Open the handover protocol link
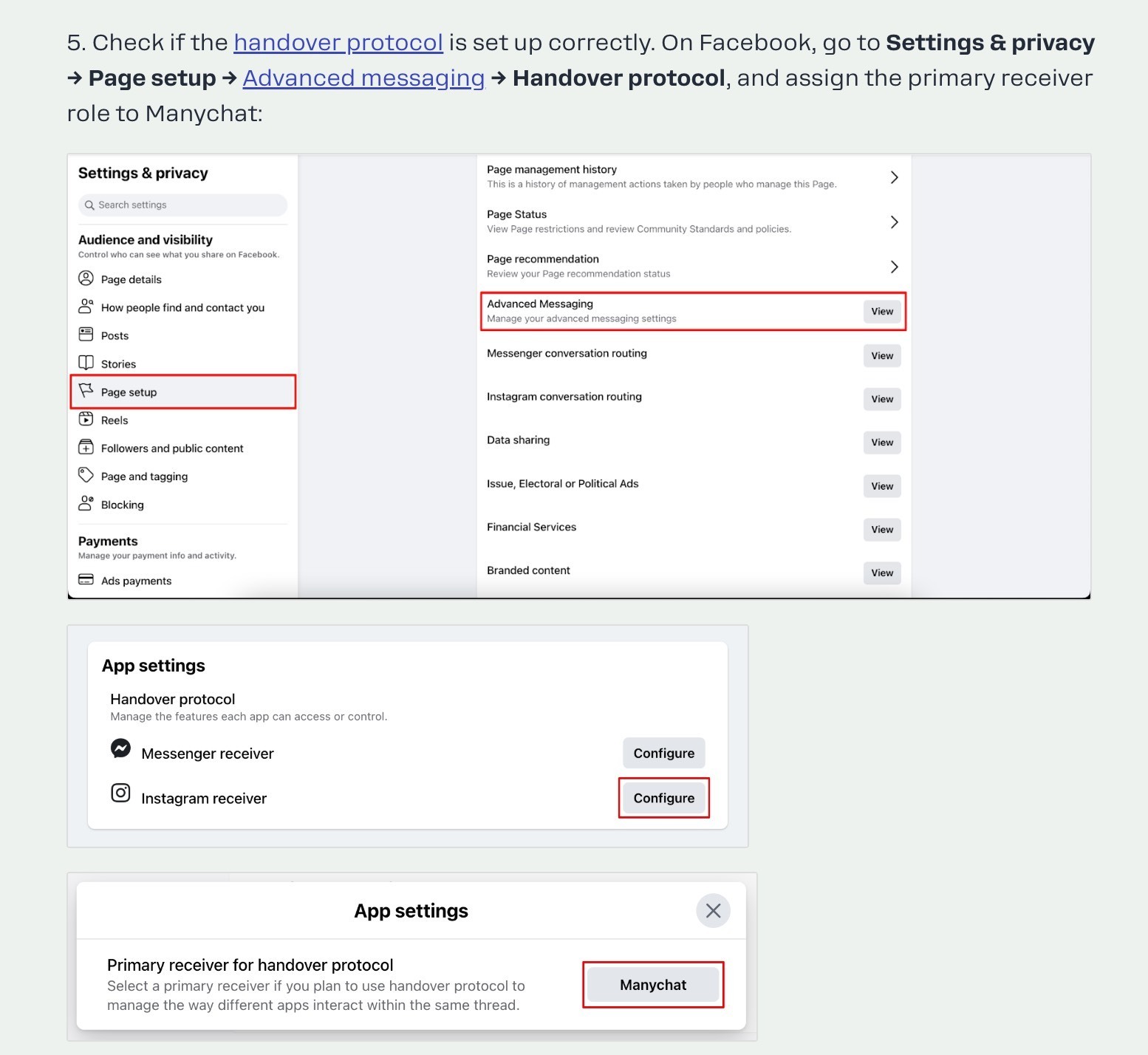The image size is (1148, 1055). [x=338, y=43]
